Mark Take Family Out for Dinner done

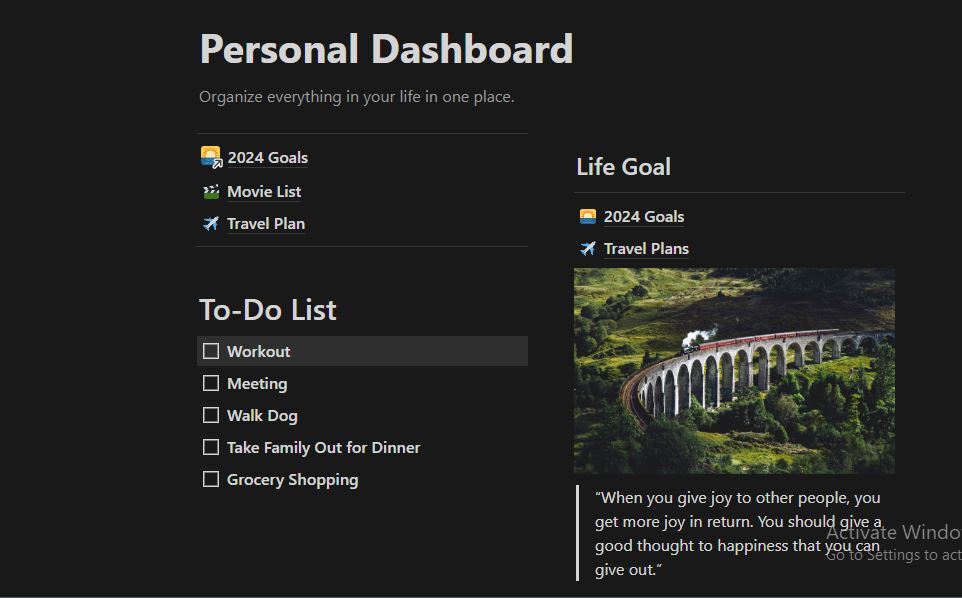211,447
